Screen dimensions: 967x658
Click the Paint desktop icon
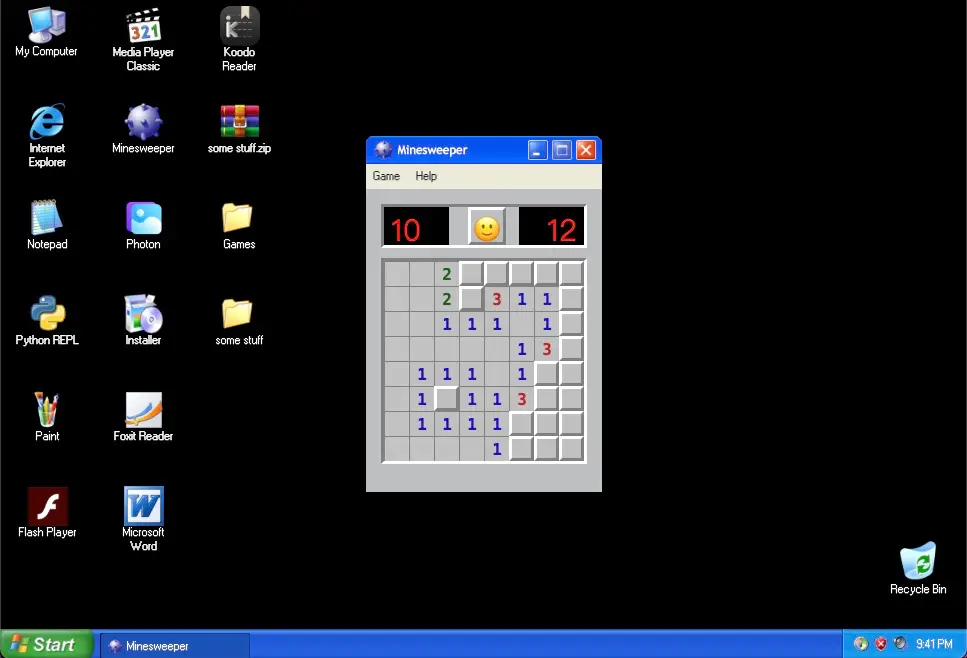coord(47,417)
